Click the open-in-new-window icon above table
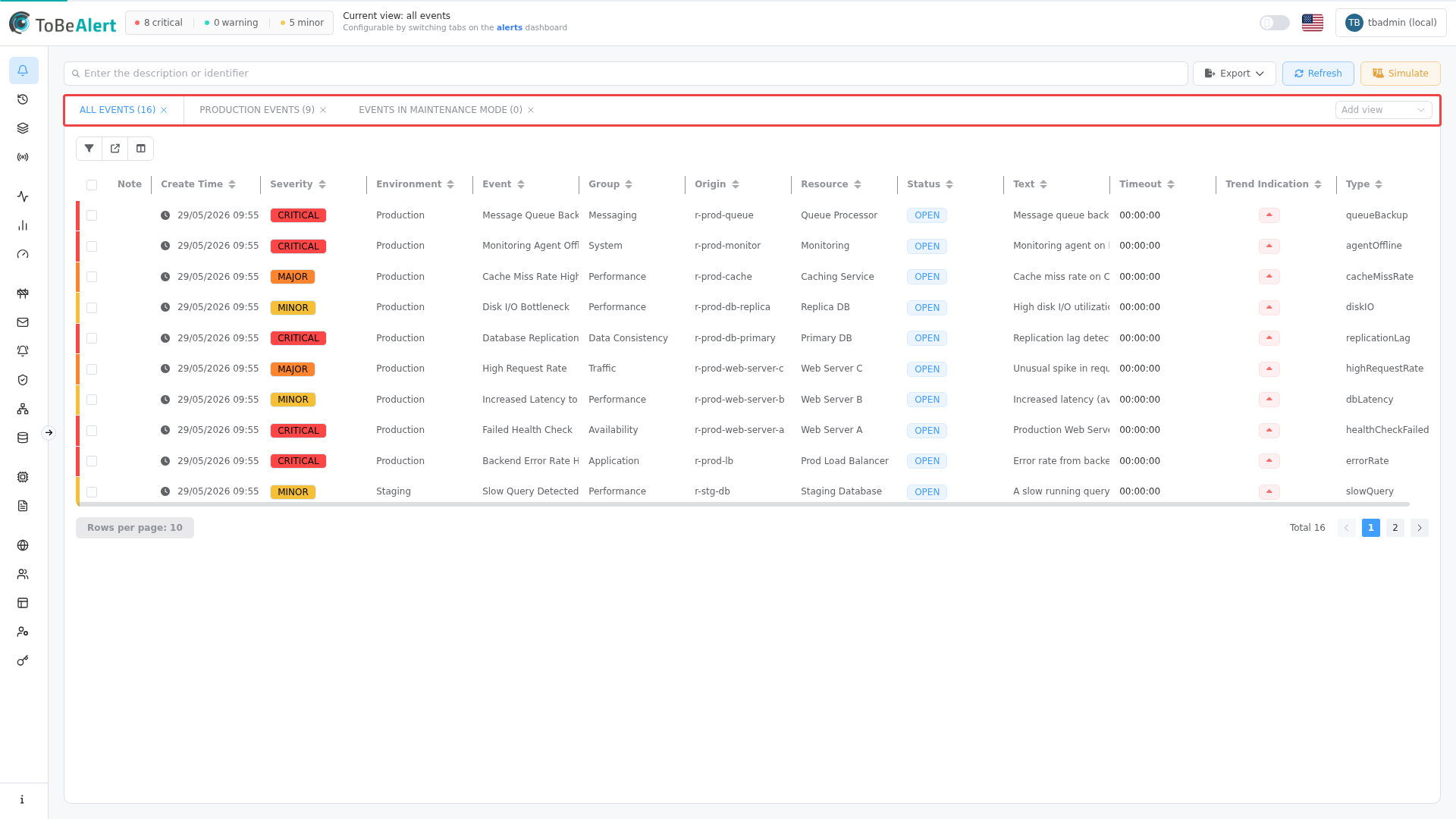The width and height of the screenshot is (1456, 819). [x=115, y=149]
